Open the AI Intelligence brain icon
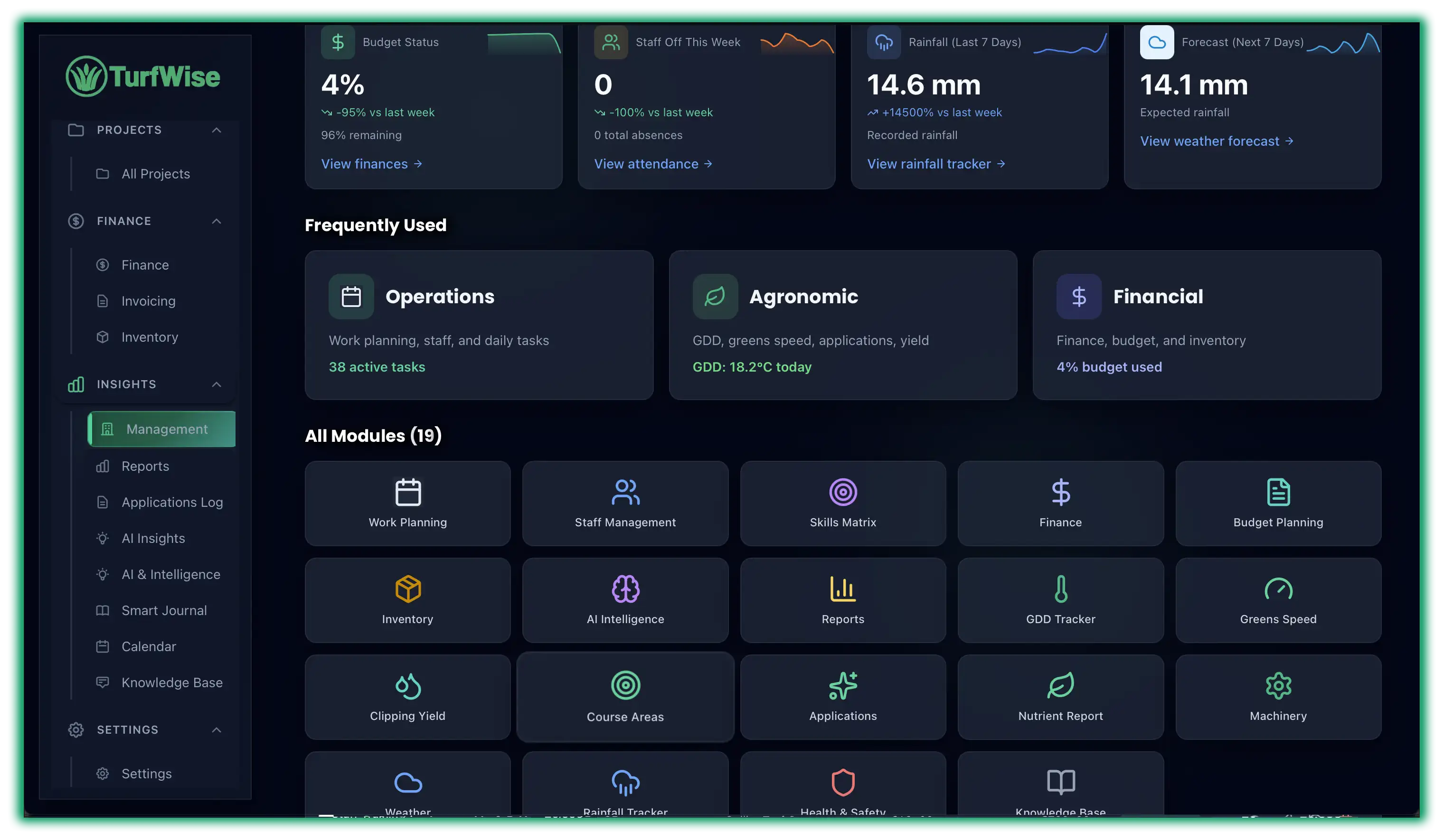This screenshot has height=840, width=1444. coord(624,588)
